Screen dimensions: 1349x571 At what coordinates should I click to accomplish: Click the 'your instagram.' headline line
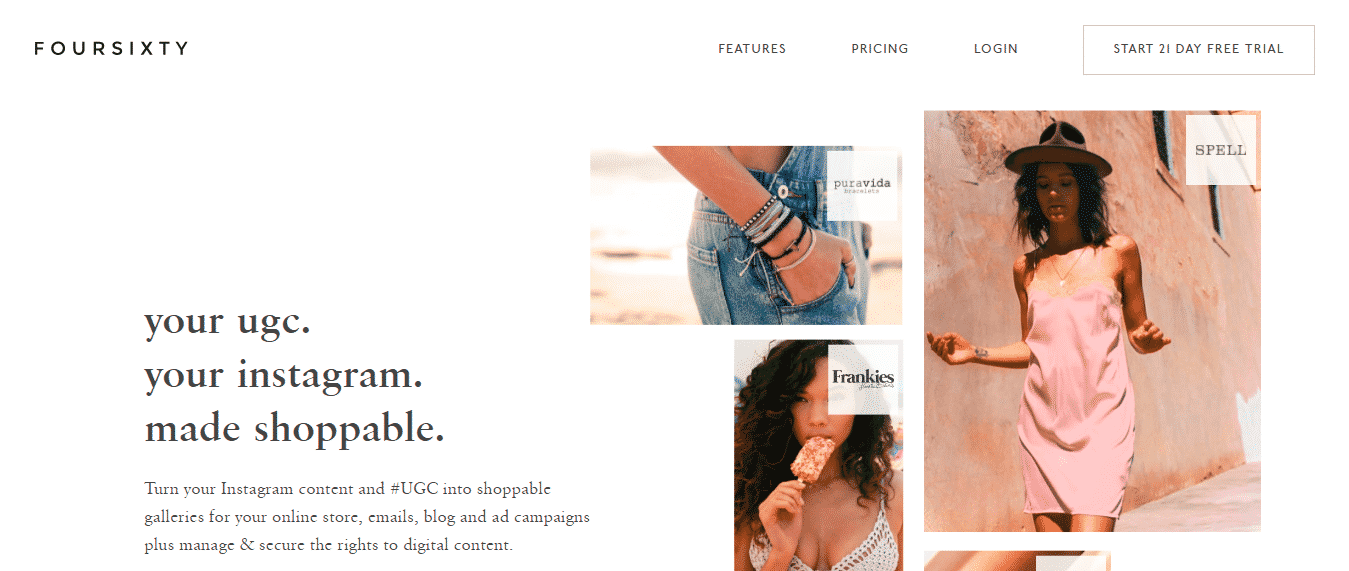tap(284, 376)
